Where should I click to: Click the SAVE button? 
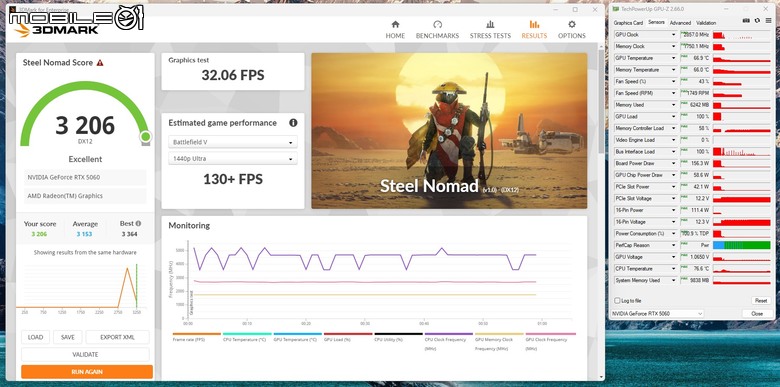point(68,337)
